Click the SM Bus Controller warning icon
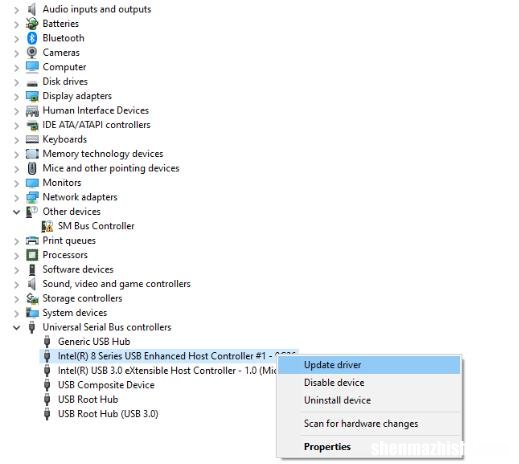Screen dimensions: 519x464 (47, 226)
